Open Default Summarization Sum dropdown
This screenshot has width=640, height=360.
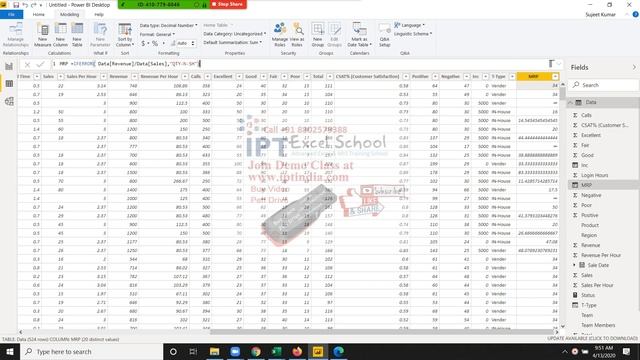click(x=233, y=42)
